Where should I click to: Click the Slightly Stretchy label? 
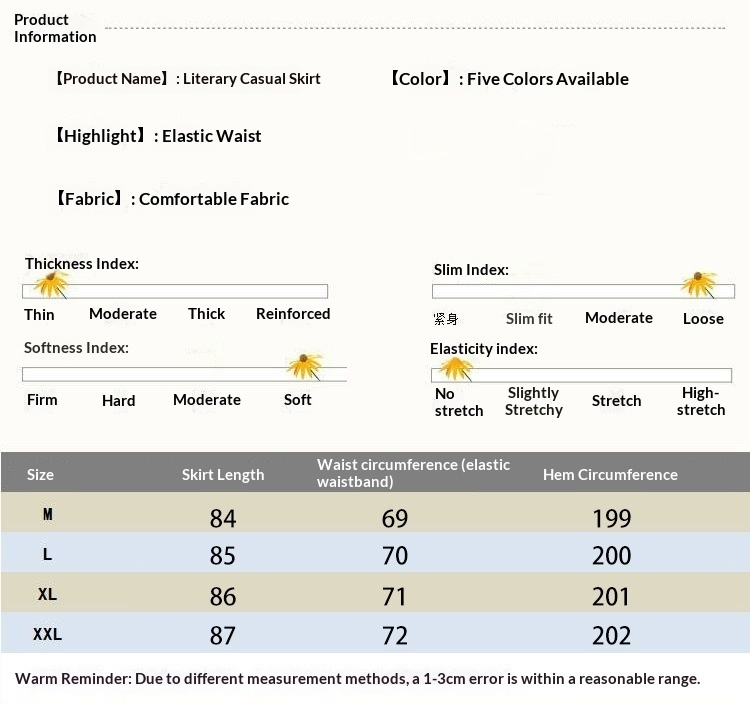point(533,401)
